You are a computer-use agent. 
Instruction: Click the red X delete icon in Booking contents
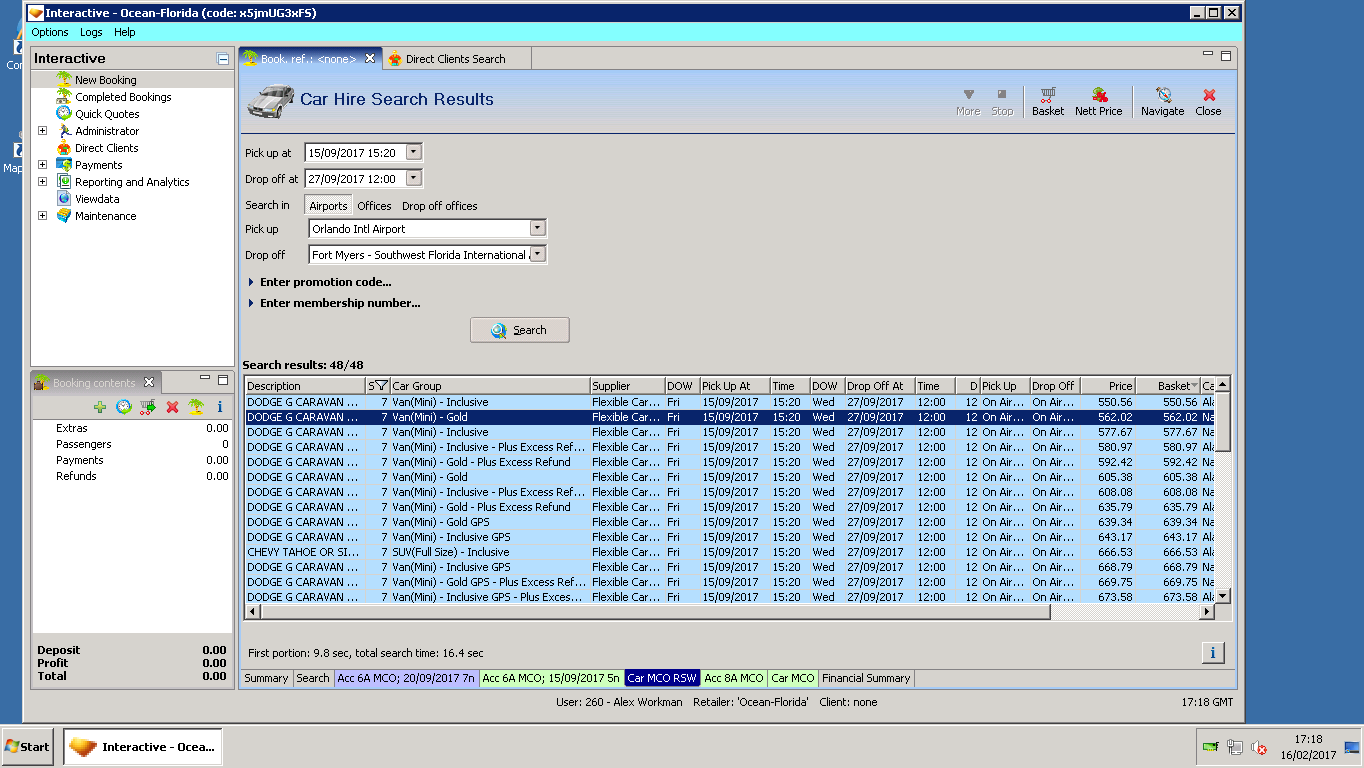tap(172, 407)
